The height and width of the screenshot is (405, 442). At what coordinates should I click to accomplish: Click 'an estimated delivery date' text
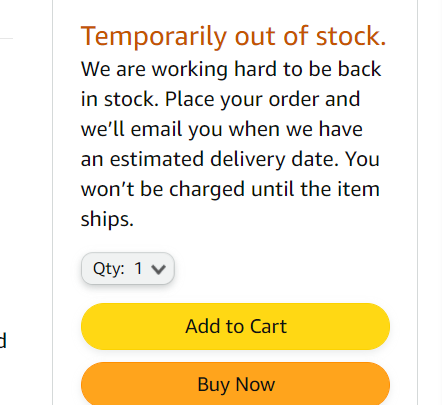pos(209,159)
